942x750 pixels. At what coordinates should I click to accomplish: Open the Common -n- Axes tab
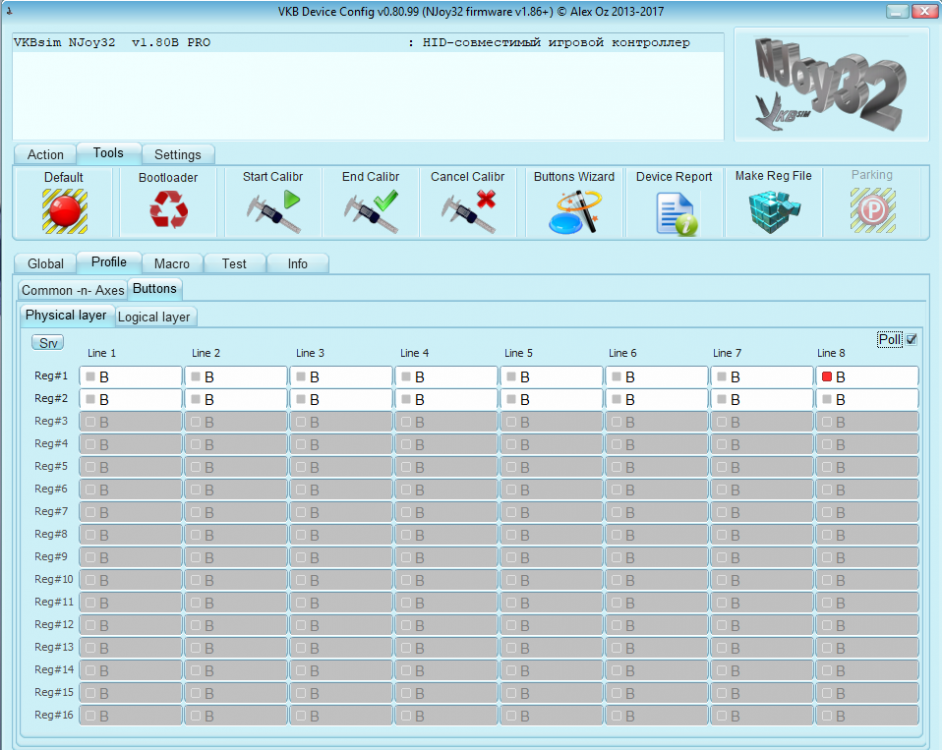pyautogui.click(x=73, y=290)
